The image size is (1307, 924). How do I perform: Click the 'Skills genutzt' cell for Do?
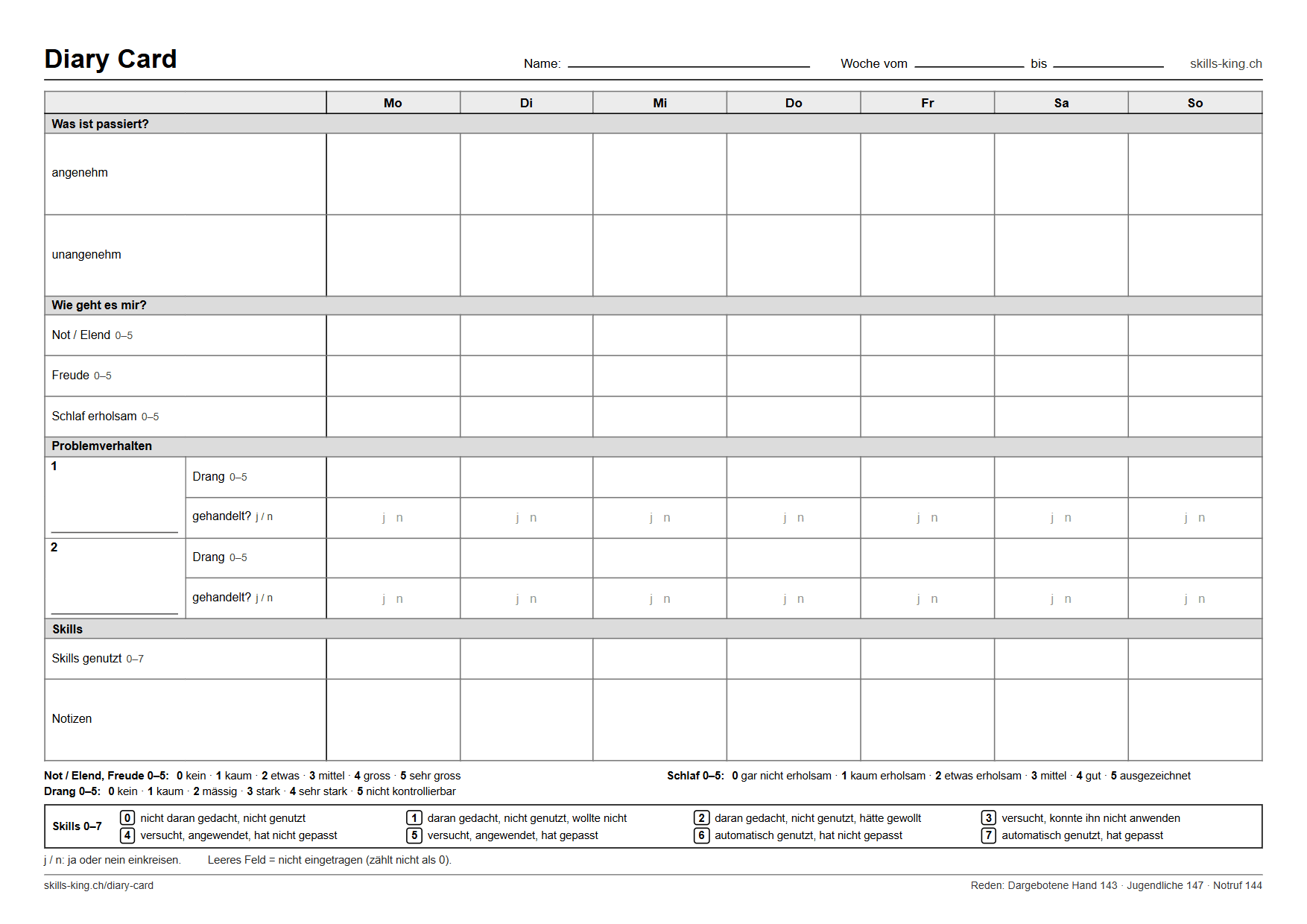point(794,659)
